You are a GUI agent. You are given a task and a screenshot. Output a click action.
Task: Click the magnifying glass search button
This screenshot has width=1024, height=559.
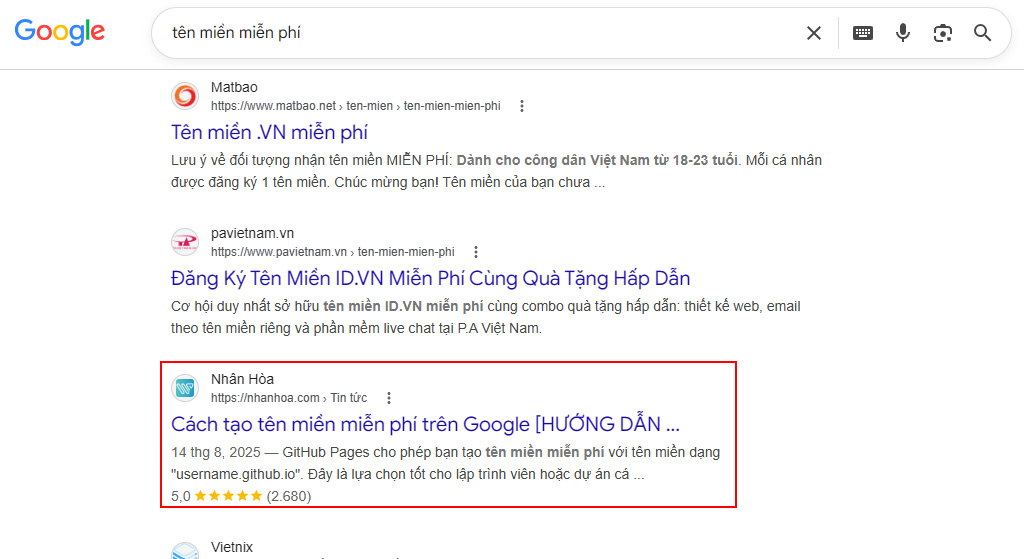(x=982, y=33)
